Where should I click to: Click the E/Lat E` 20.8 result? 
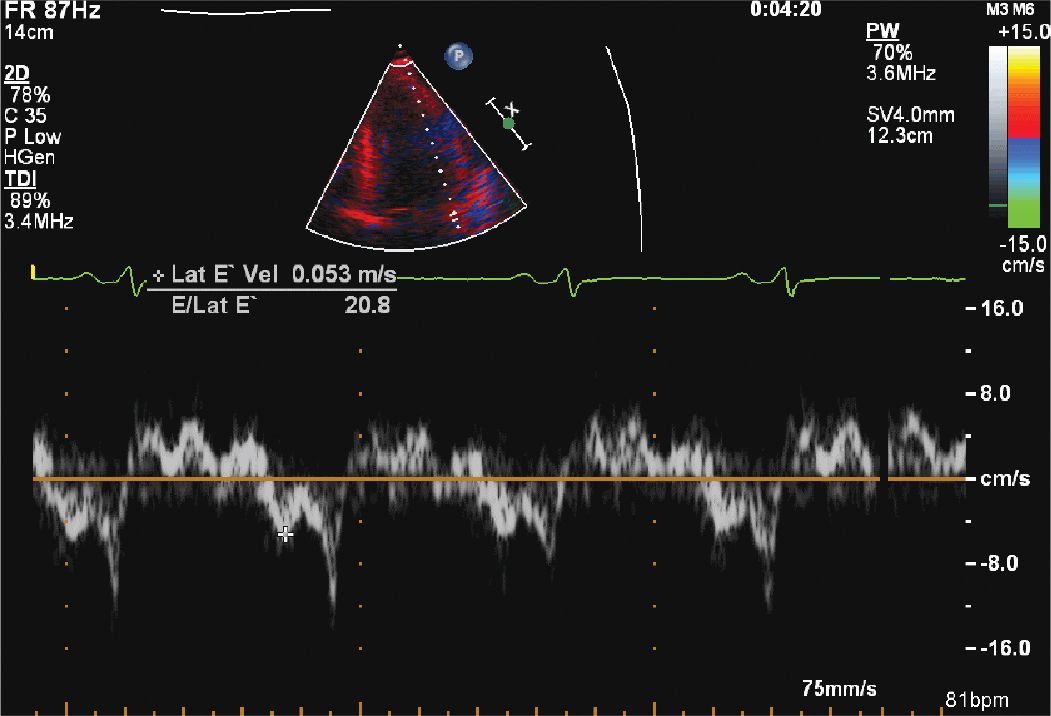point(282,303)
